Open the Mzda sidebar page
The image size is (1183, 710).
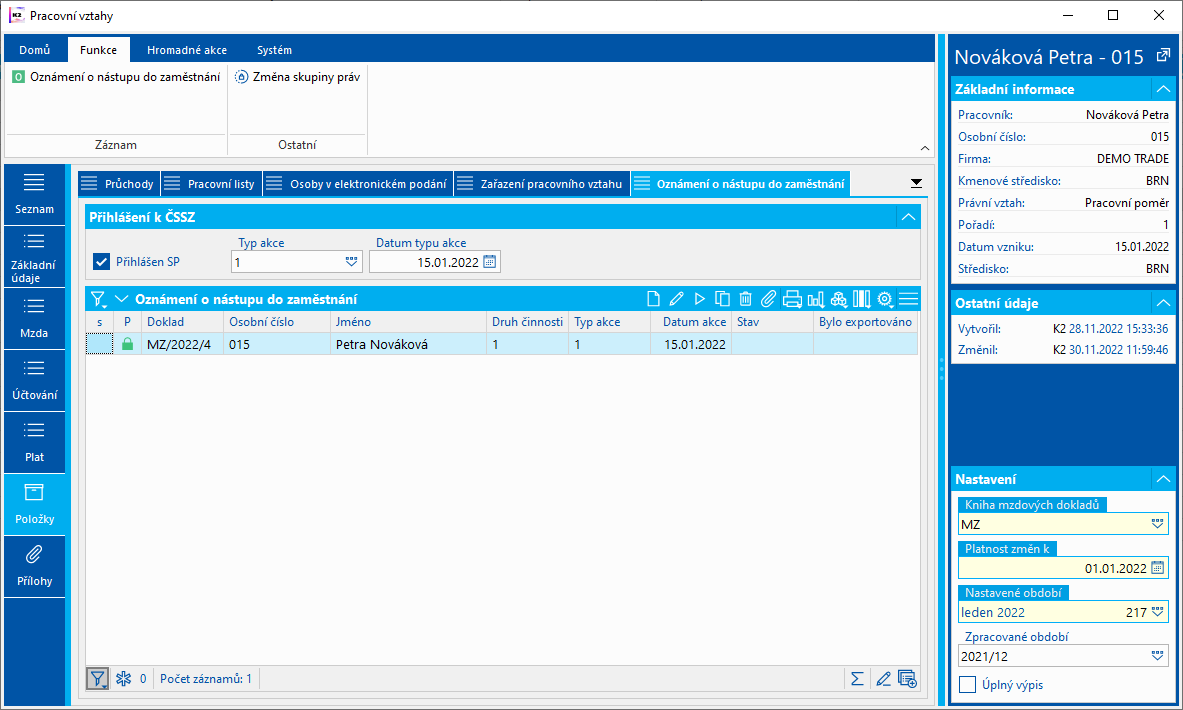coord(35,318)
